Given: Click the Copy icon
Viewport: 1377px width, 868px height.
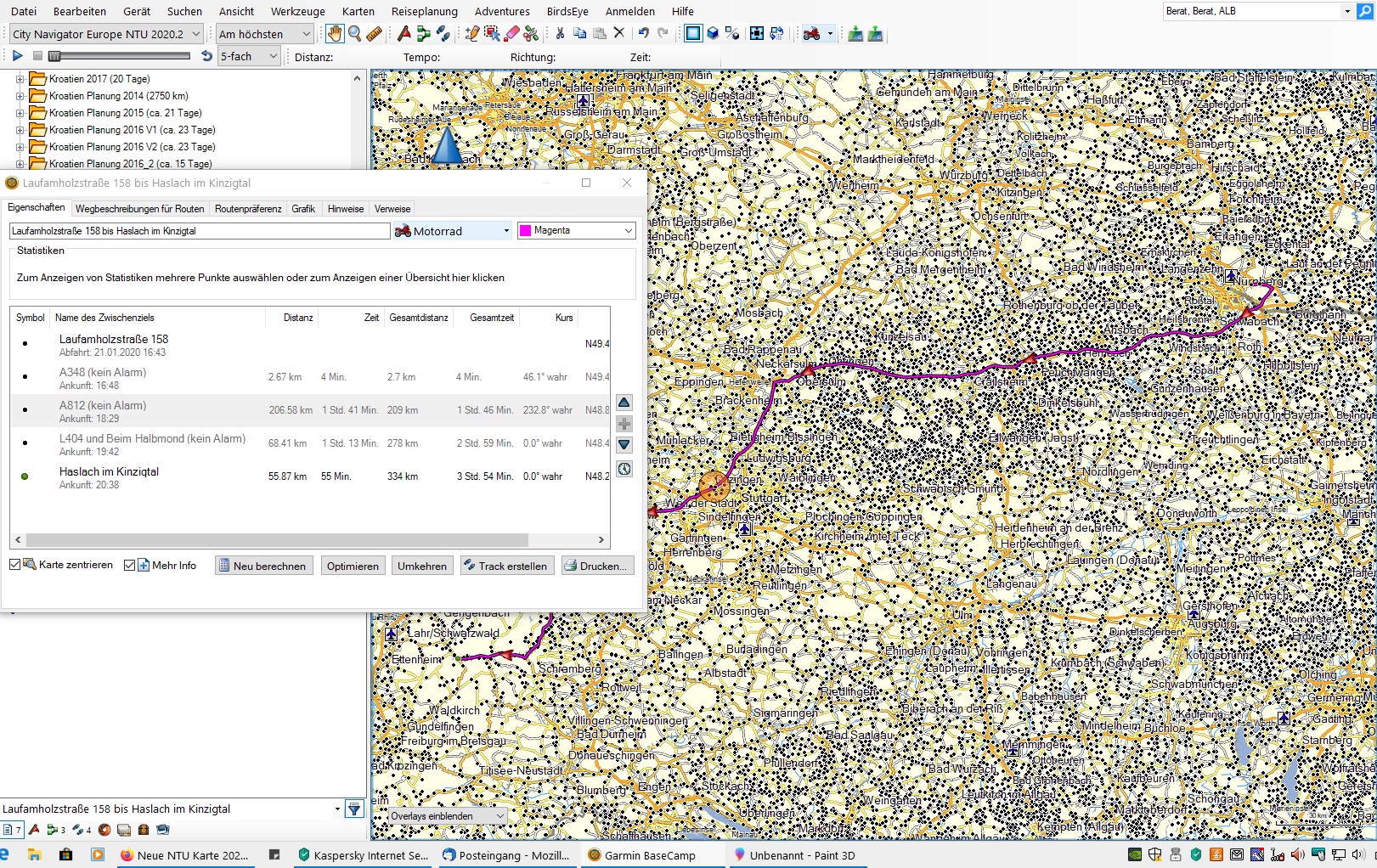Looking at the screenshot, I should [x=580, y=33].
